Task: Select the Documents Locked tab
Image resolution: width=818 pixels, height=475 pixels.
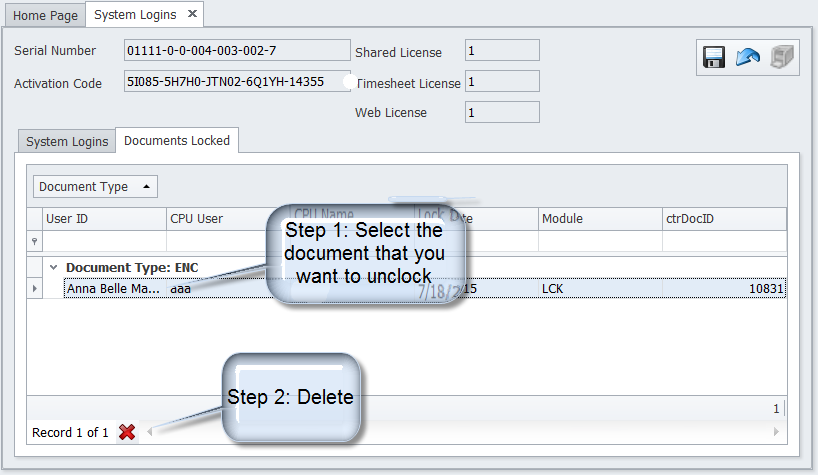Action: point(177,141)
